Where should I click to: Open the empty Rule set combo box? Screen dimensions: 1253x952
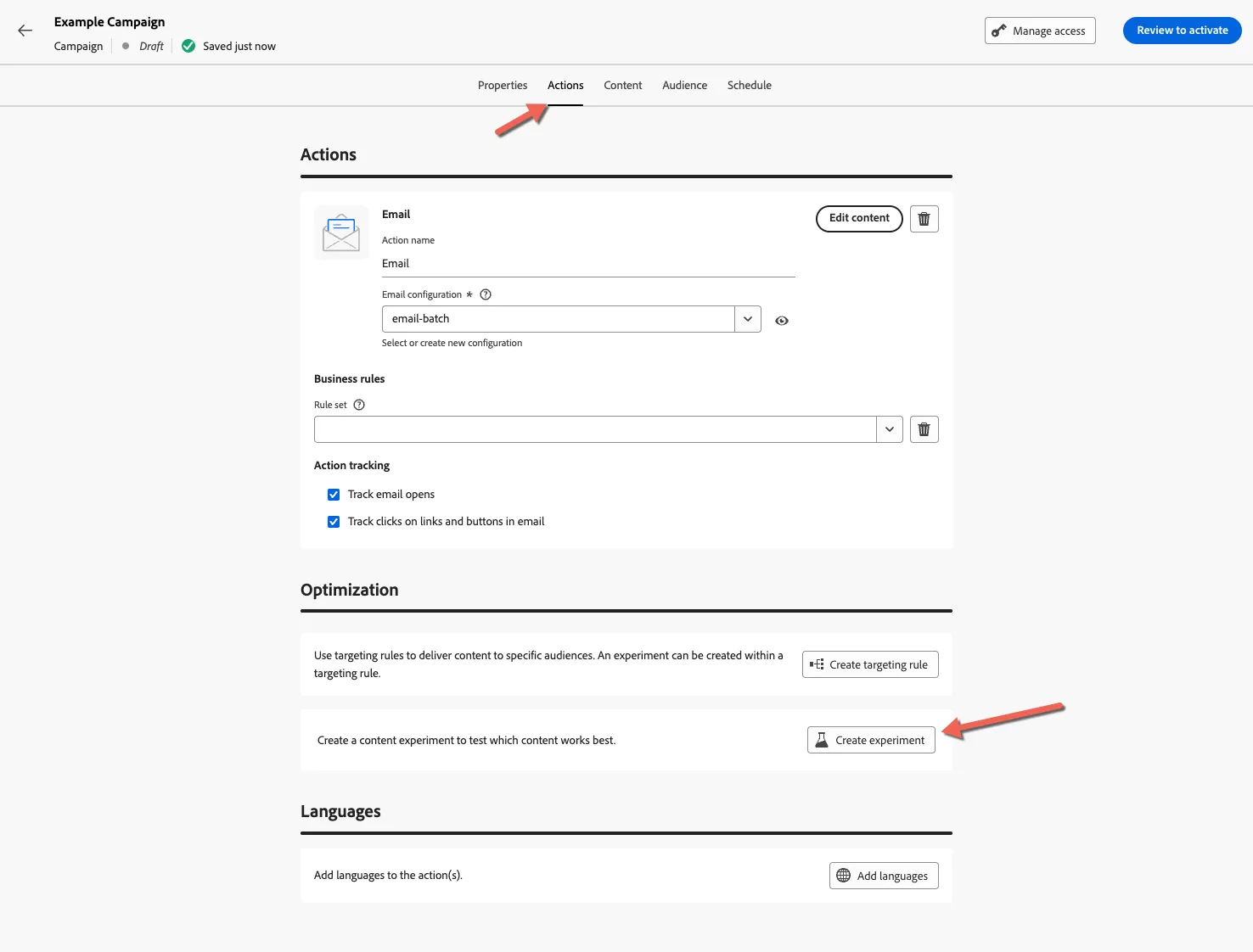coord(608,429)
